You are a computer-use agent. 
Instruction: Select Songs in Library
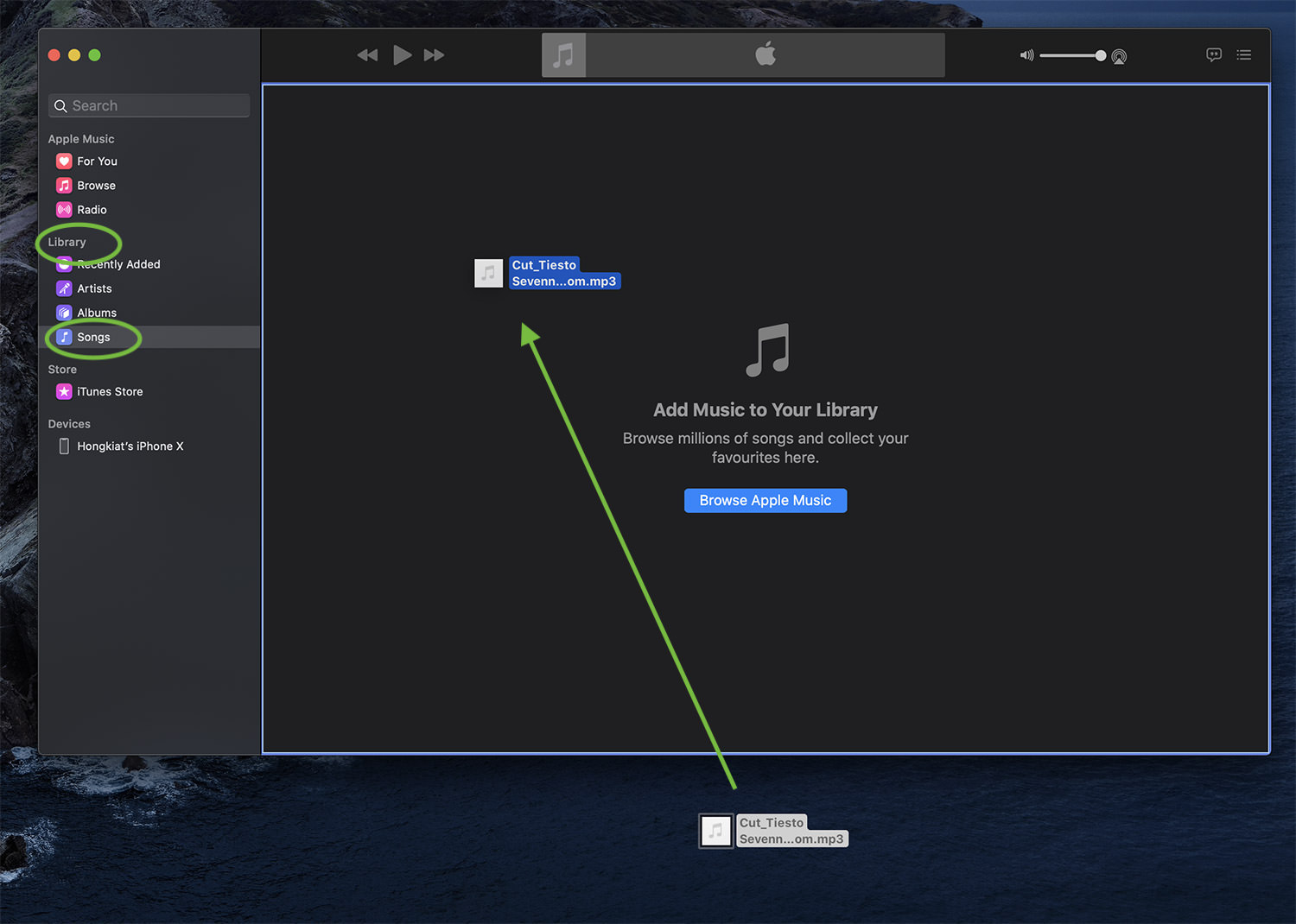149,337
